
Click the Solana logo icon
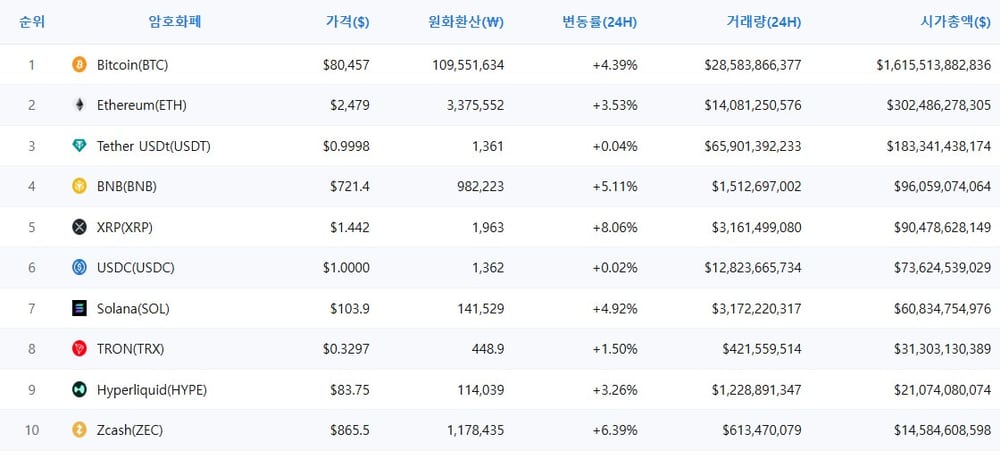point(79,309)
